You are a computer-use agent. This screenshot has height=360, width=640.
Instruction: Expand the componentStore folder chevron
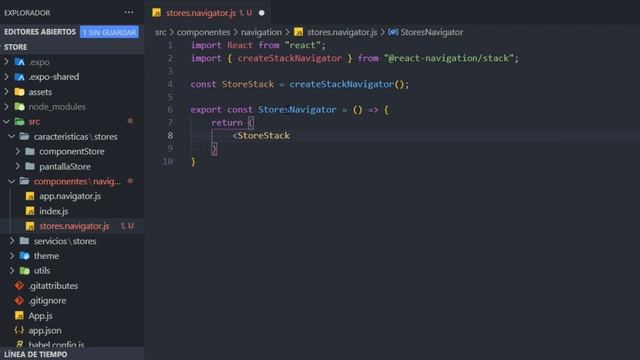click(x=17, y=151)
